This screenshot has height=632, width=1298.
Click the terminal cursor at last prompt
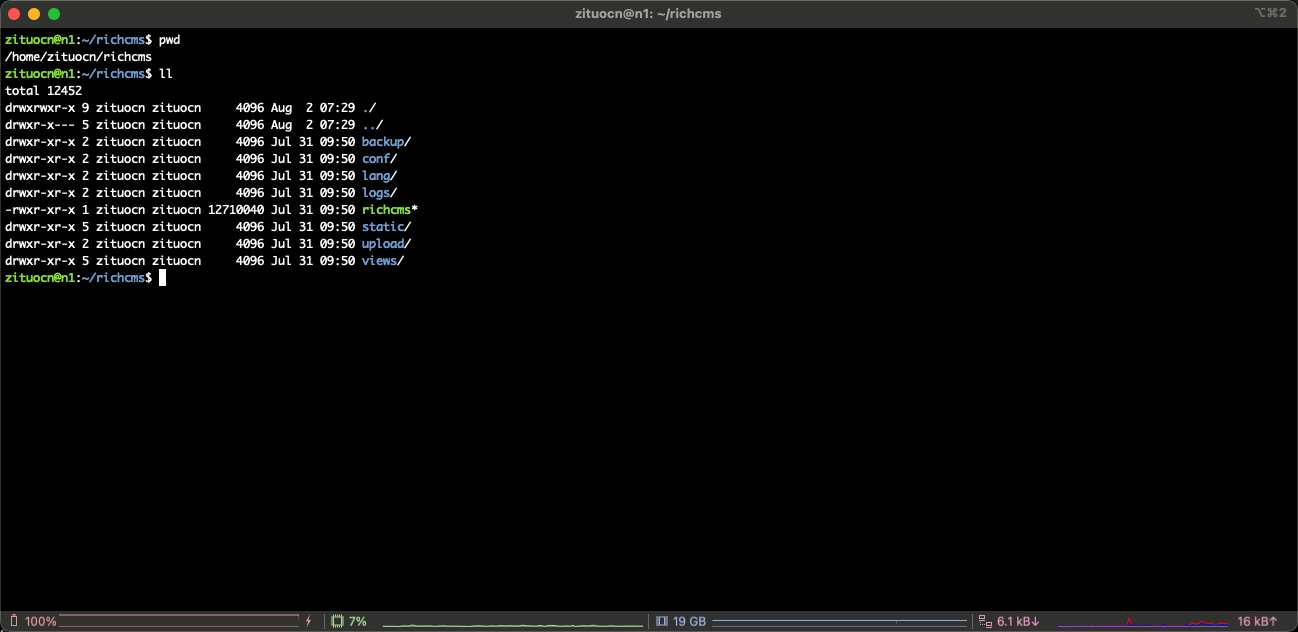[162, 278]
